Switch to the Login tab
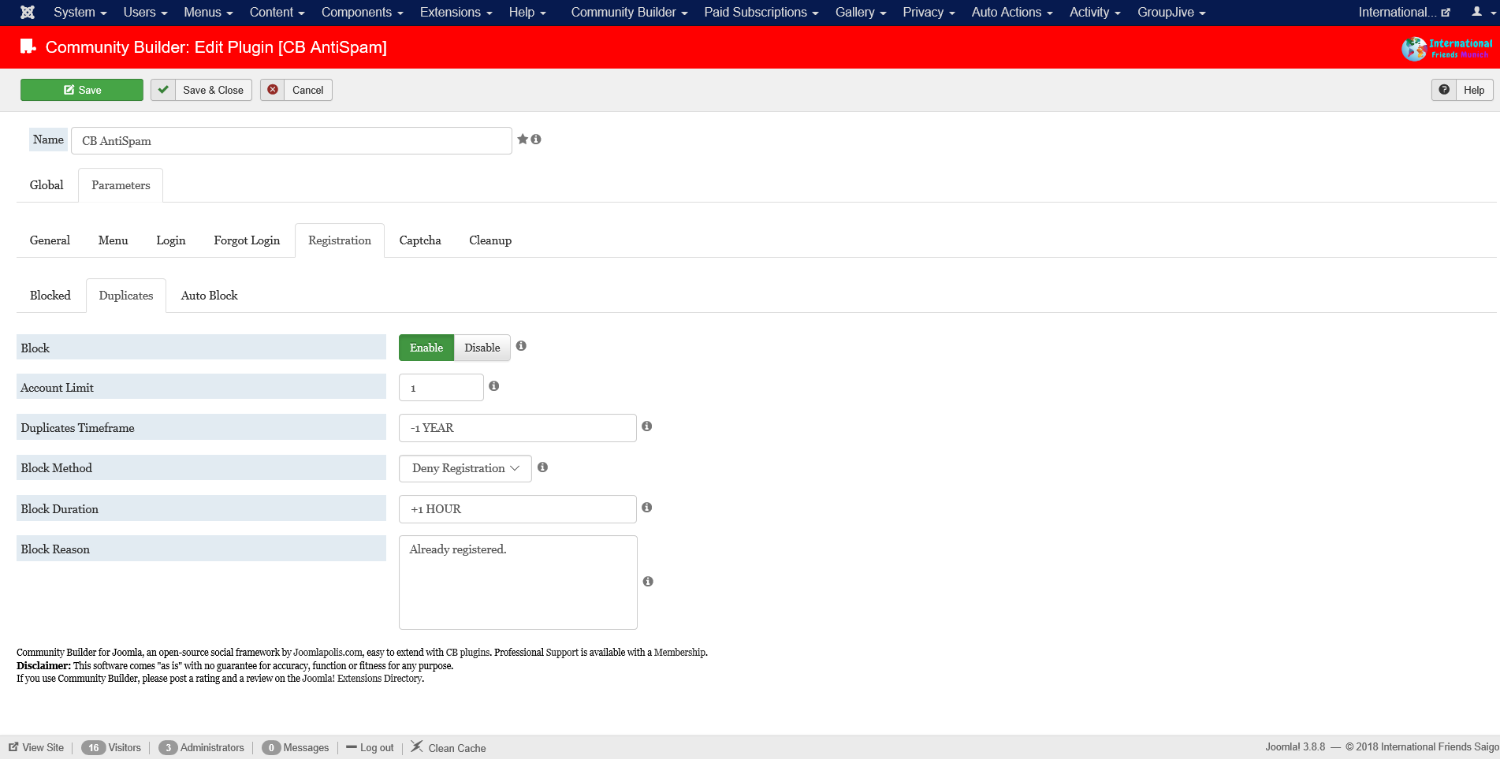Screen dimensions: 1500x759 (171, 240)
